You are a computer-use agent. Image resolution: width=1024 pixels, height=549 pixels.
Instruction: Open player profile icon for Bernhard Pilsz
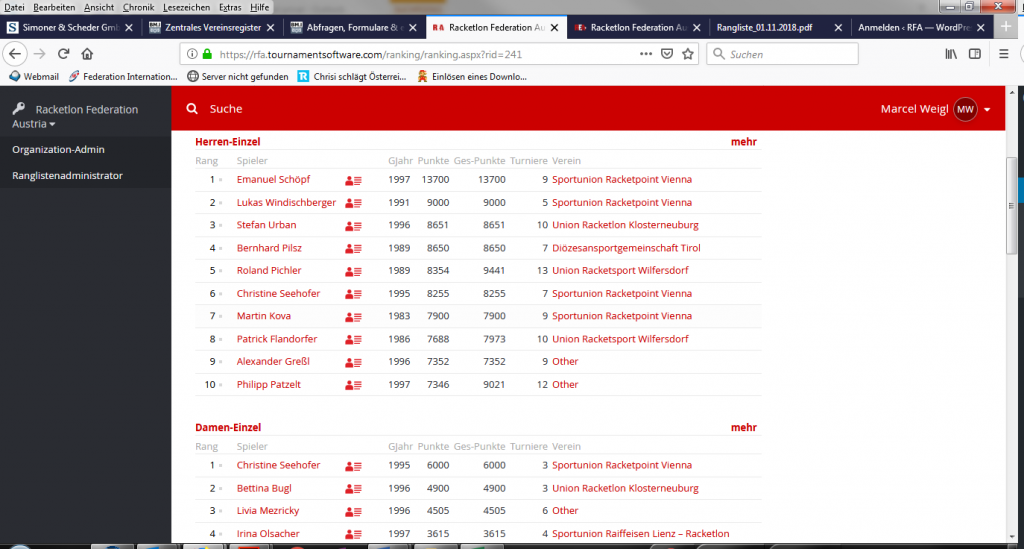[353, 249]
